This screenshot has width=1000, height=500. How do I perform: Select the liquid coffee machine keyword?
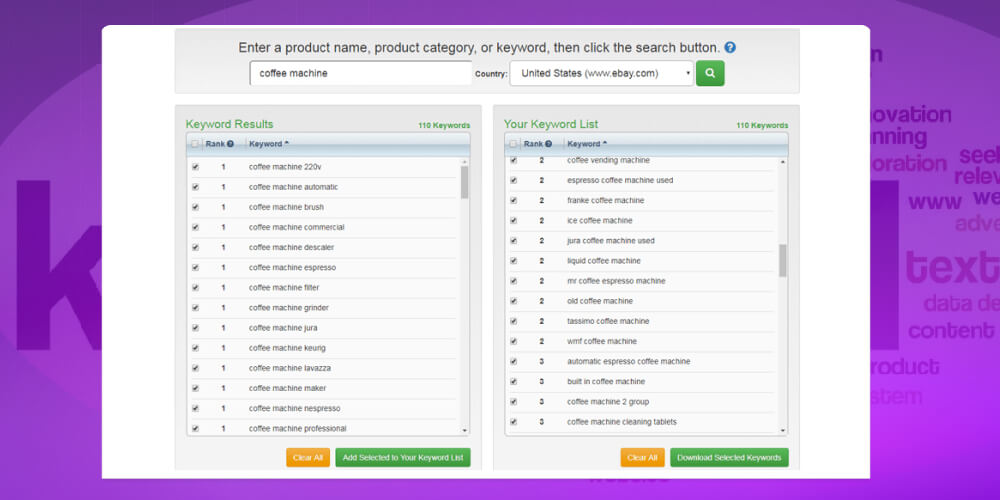[604, 261]
